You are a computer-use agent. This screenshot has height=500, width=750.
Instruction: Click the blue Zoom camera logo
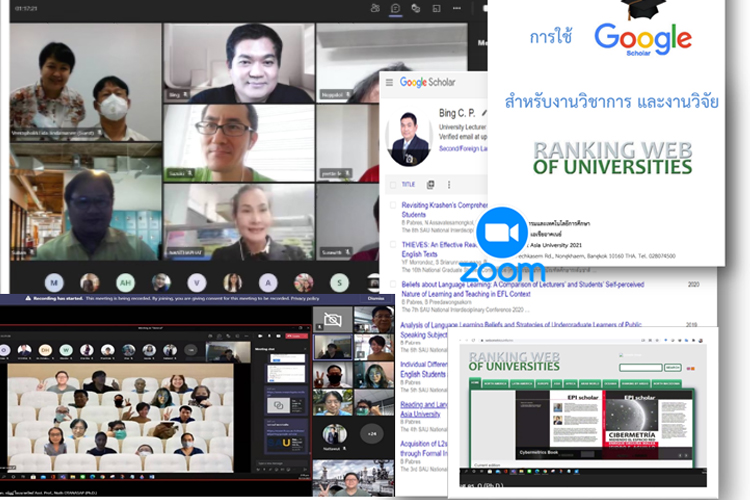[x=501, y=232]
